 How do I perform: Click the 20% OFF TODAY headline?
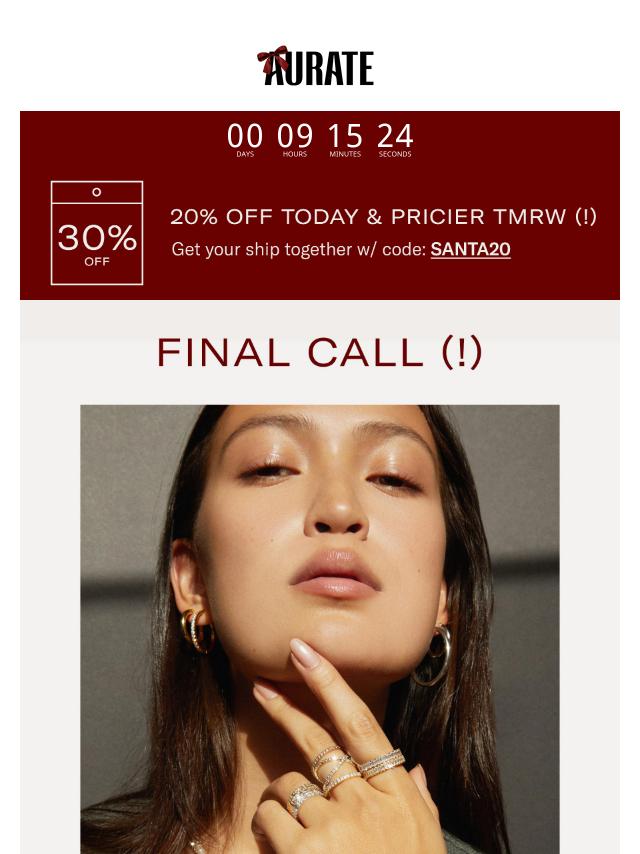(x=383, y=217)
